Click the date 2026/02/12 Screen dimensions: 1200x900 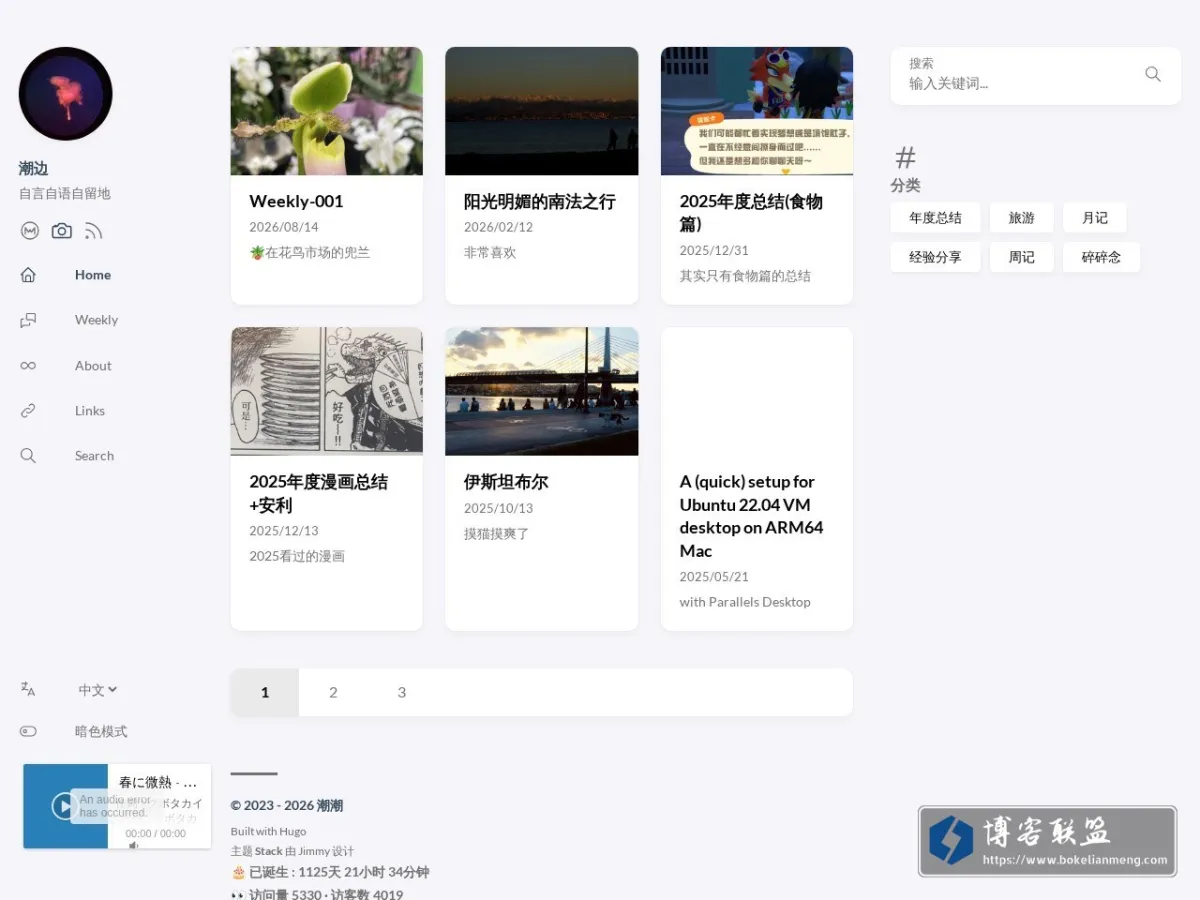498,227
